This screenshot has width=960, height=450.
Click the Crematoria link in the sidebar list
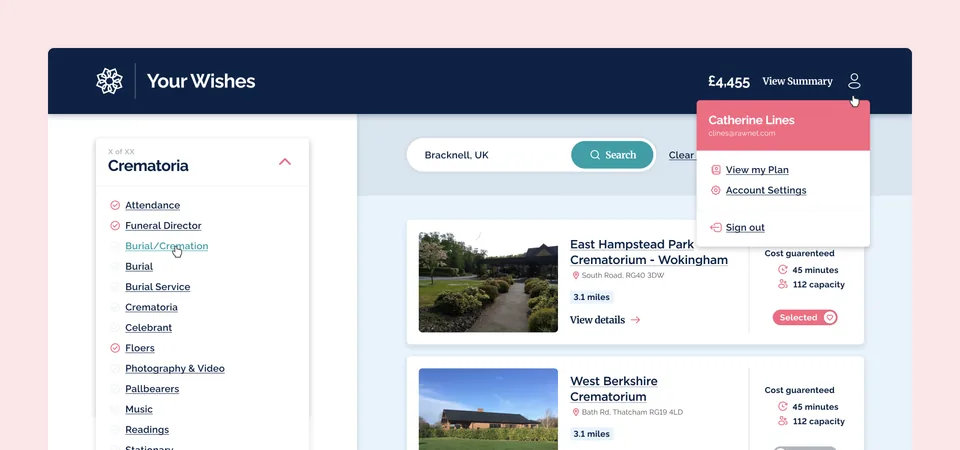[x=151, y=307]
